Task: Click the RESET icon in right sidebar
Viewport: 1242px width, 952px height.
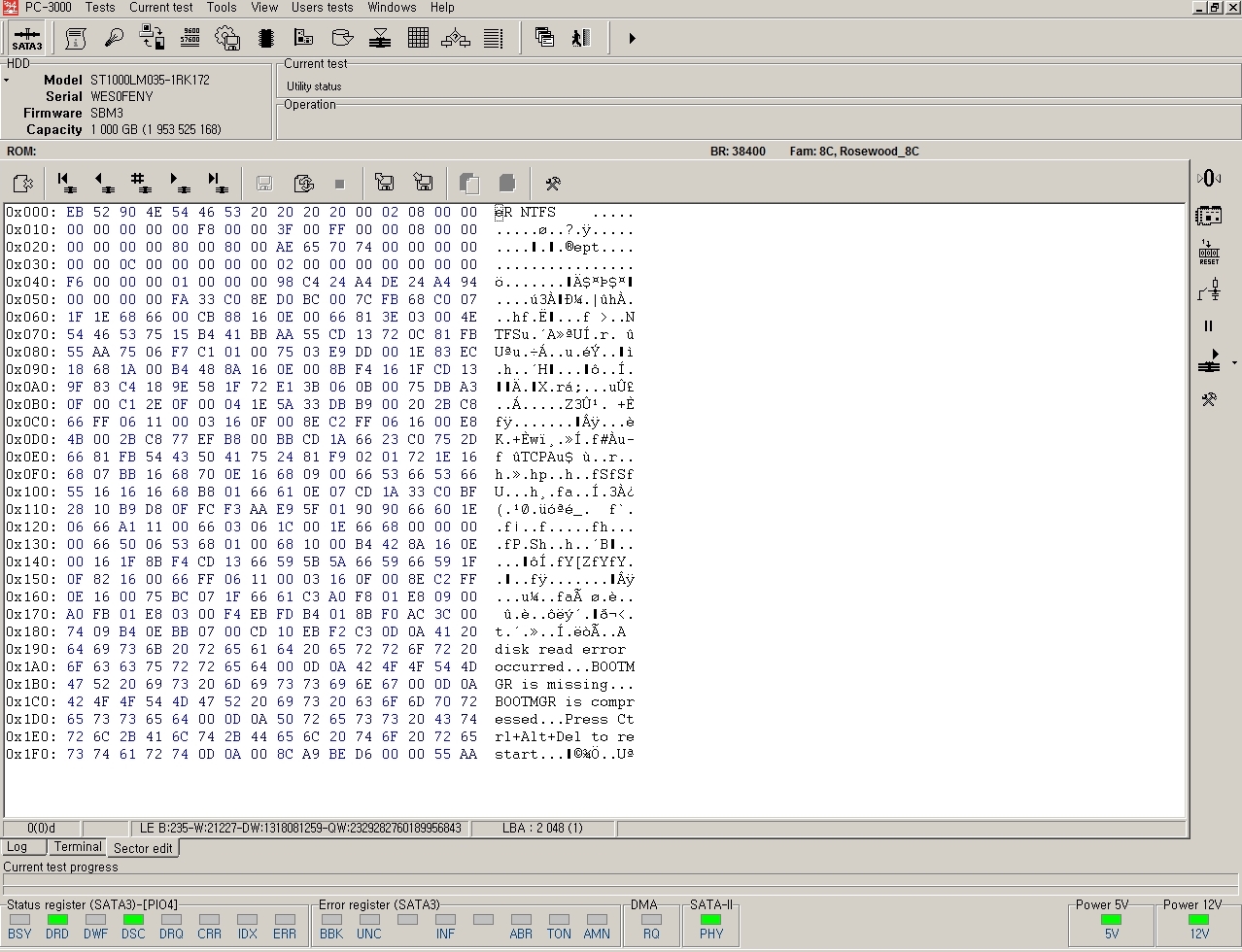Action: 1209,253
